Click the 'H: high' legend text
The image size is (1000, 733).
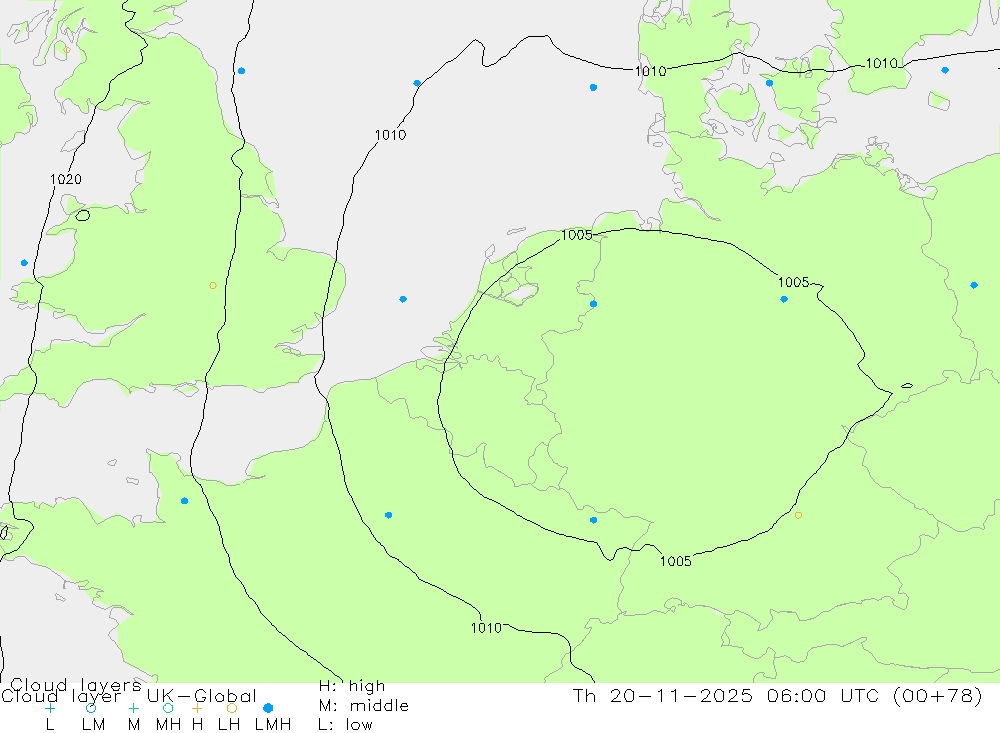(352, 686)
